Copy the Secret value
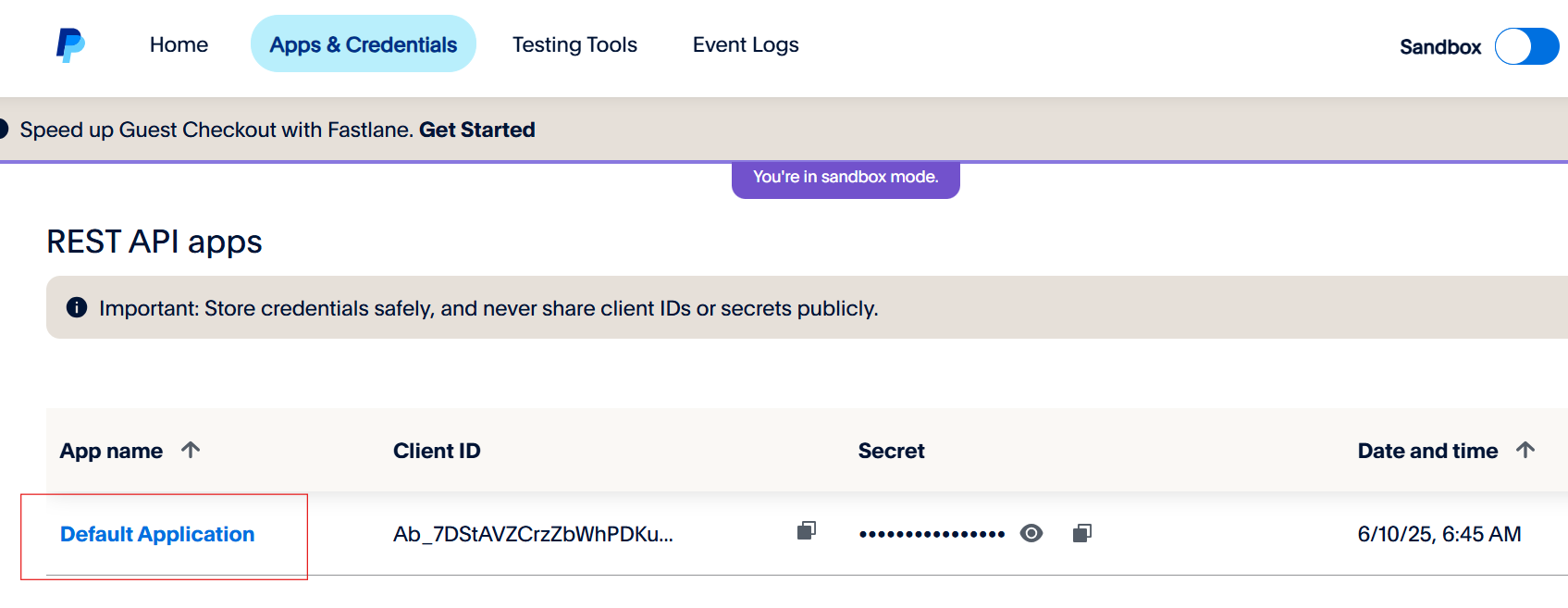The image size is (1568, 608). tap(1082, 533)
